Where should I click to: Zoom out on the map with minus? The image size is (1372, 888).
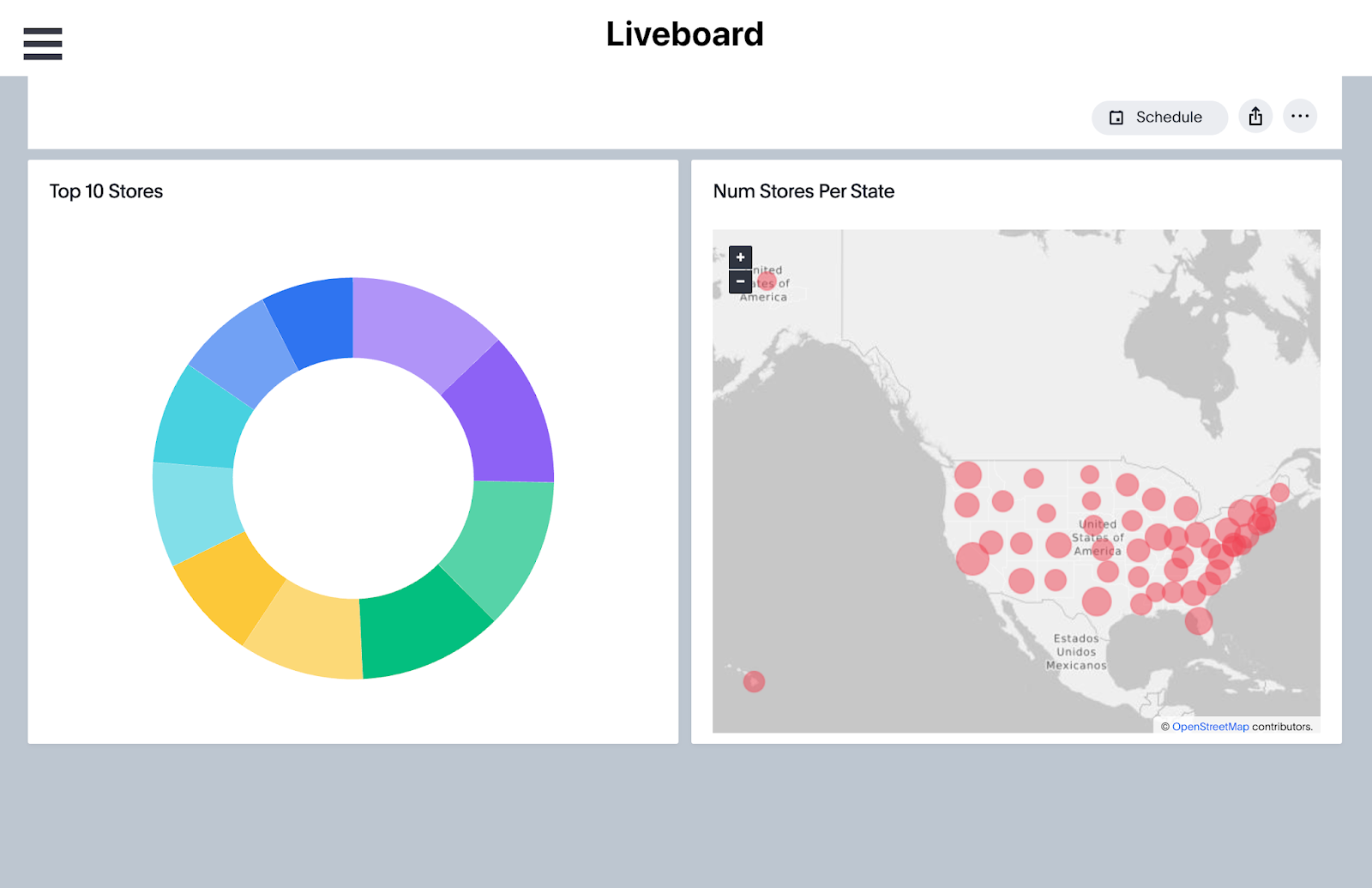pos(740,281)
